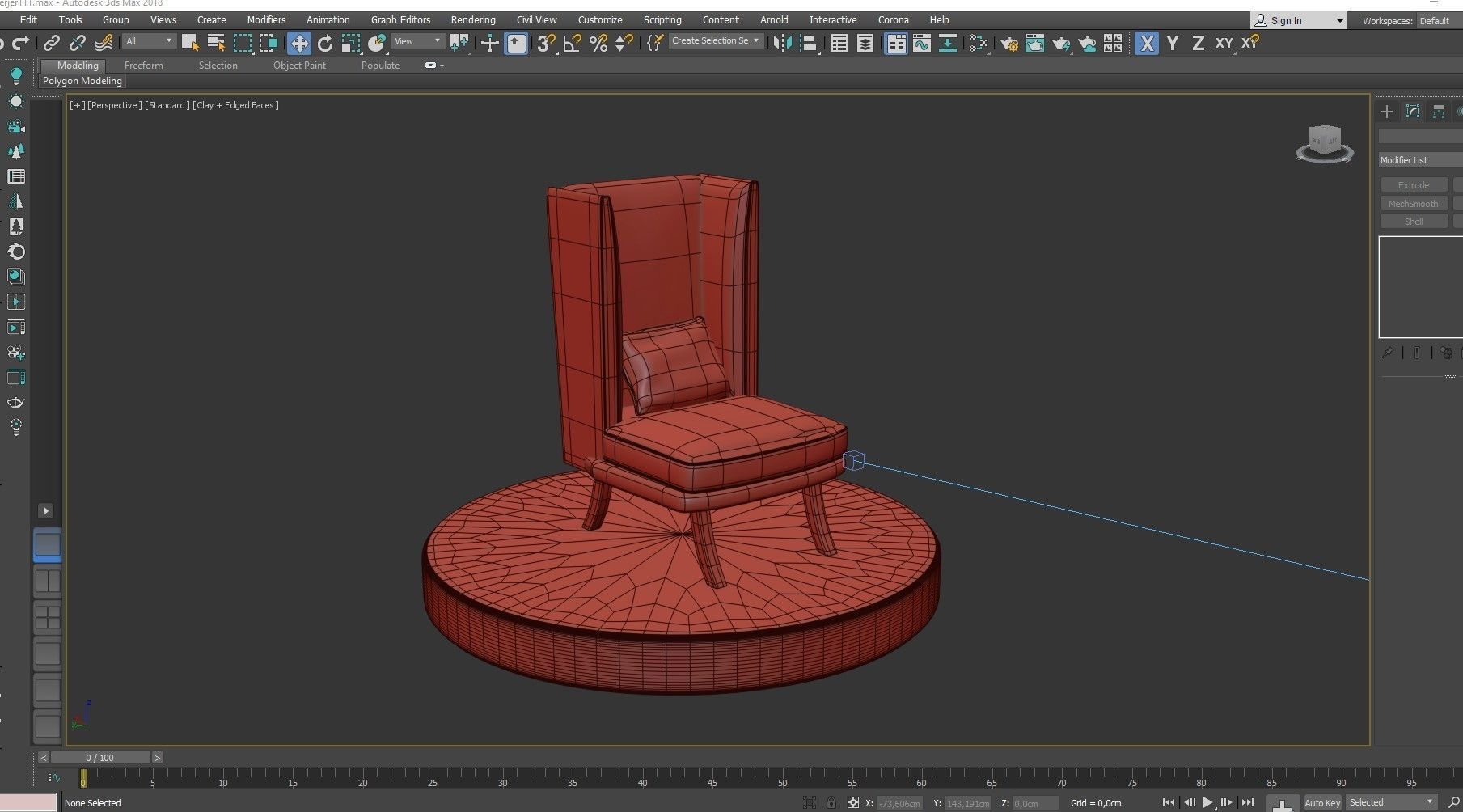Image resolution: width=1463 pixels, height=812 pixels.
Task: Open the Modifiers menu
Action: 266,19
